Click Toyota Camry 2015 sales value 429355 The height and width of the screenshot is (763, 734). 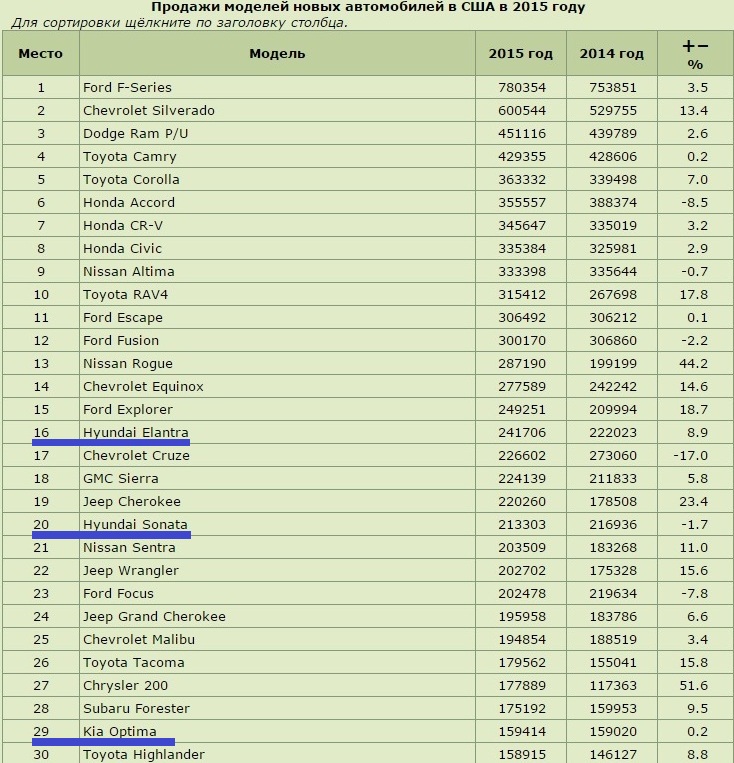(522, 157)
